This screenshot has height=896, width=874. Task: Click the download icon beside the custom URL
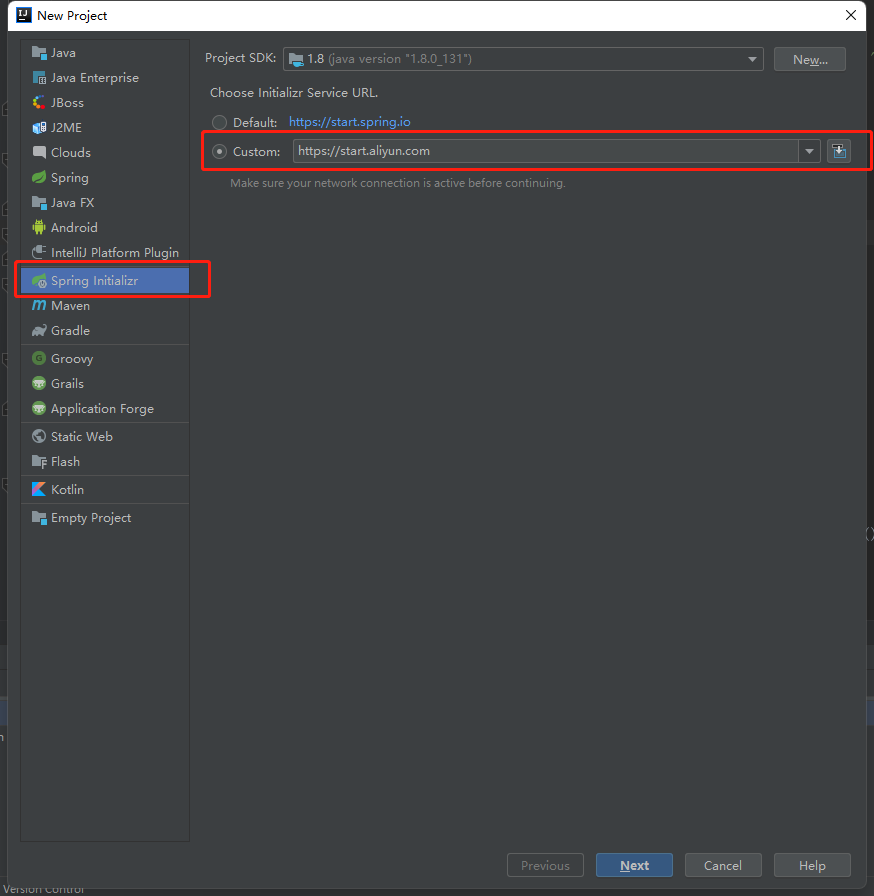point(838,151)
